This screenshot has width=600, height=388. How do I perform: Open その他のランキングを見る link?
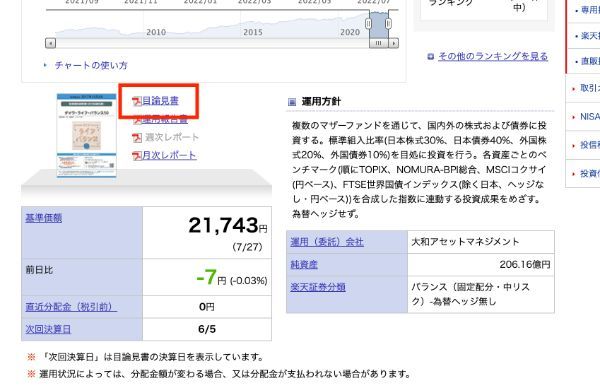[x=493, y=56]
